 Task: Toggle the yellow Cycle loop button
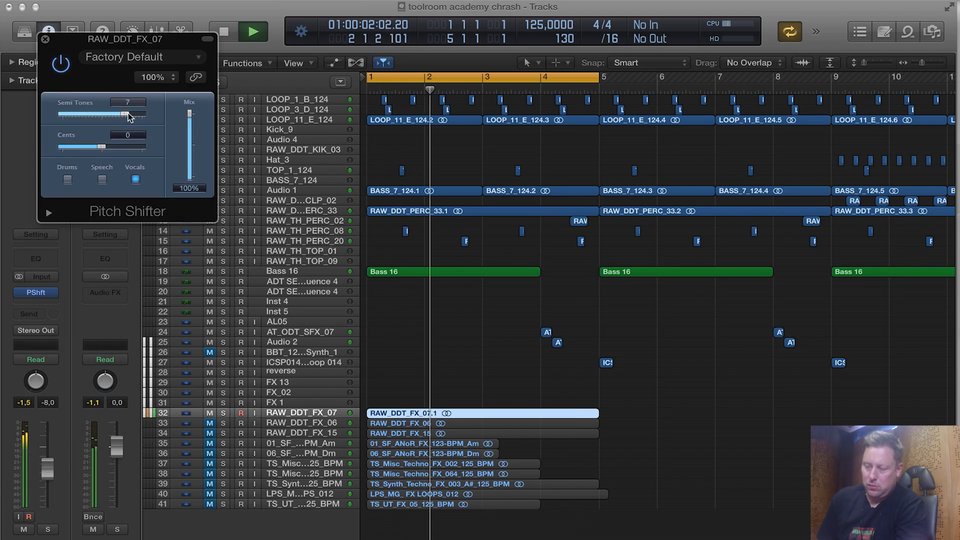coord(789,31)
